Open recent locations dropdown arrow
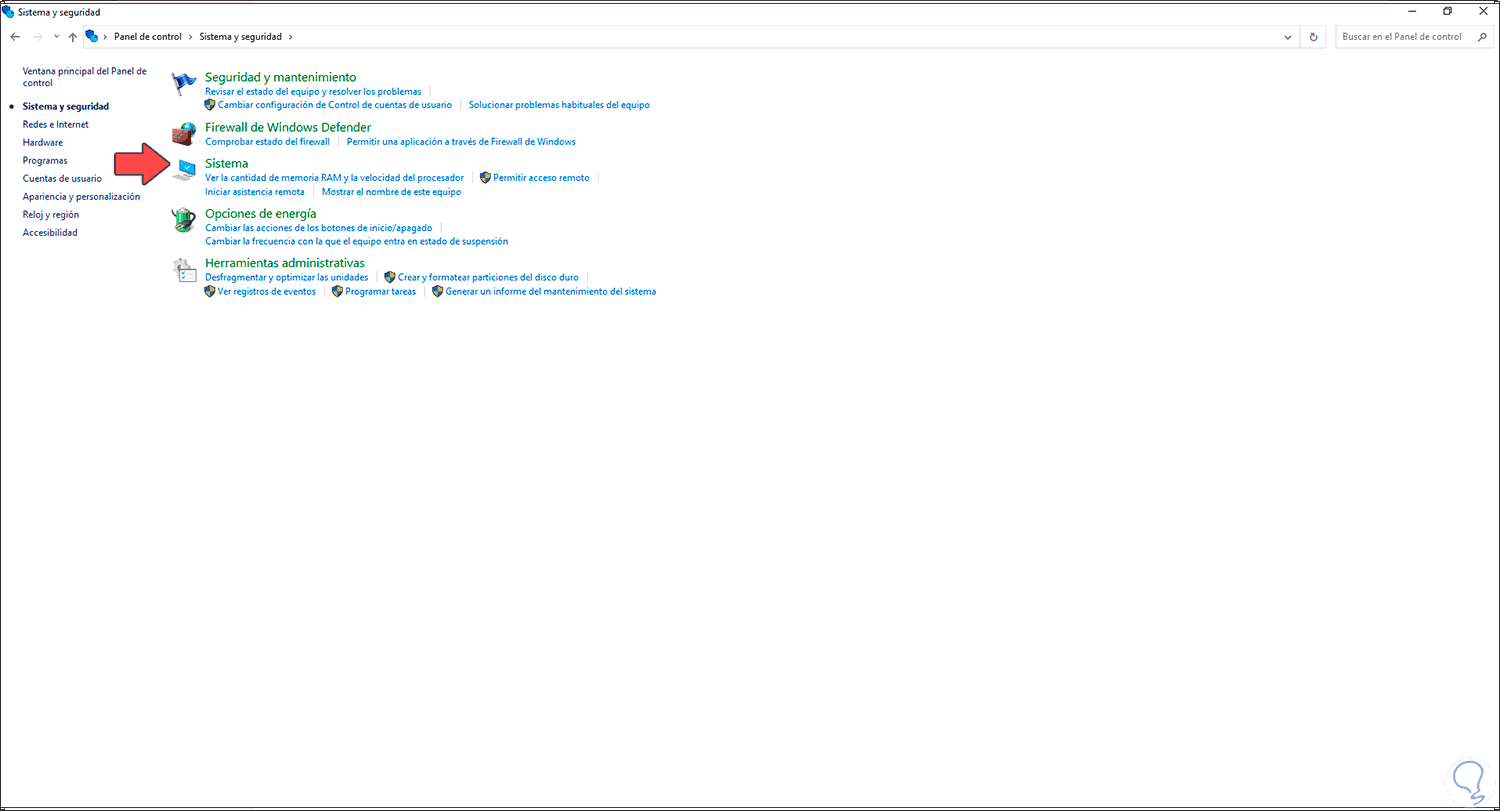The height and width of the screenshot is (811, 1500). point(56,37)
